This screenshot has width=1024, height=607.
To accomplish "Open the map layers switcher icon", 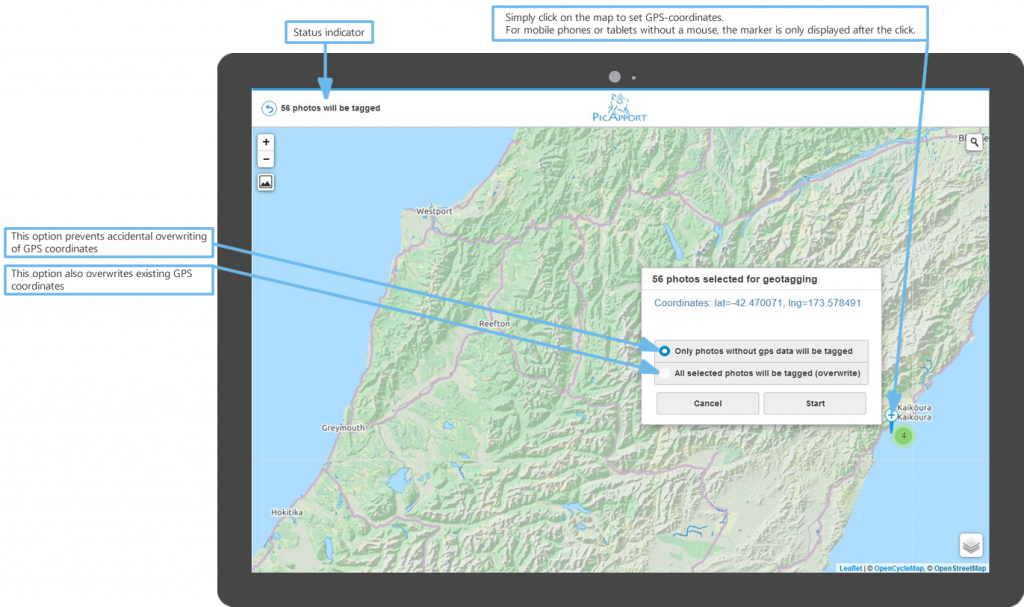I will [971, 545].
